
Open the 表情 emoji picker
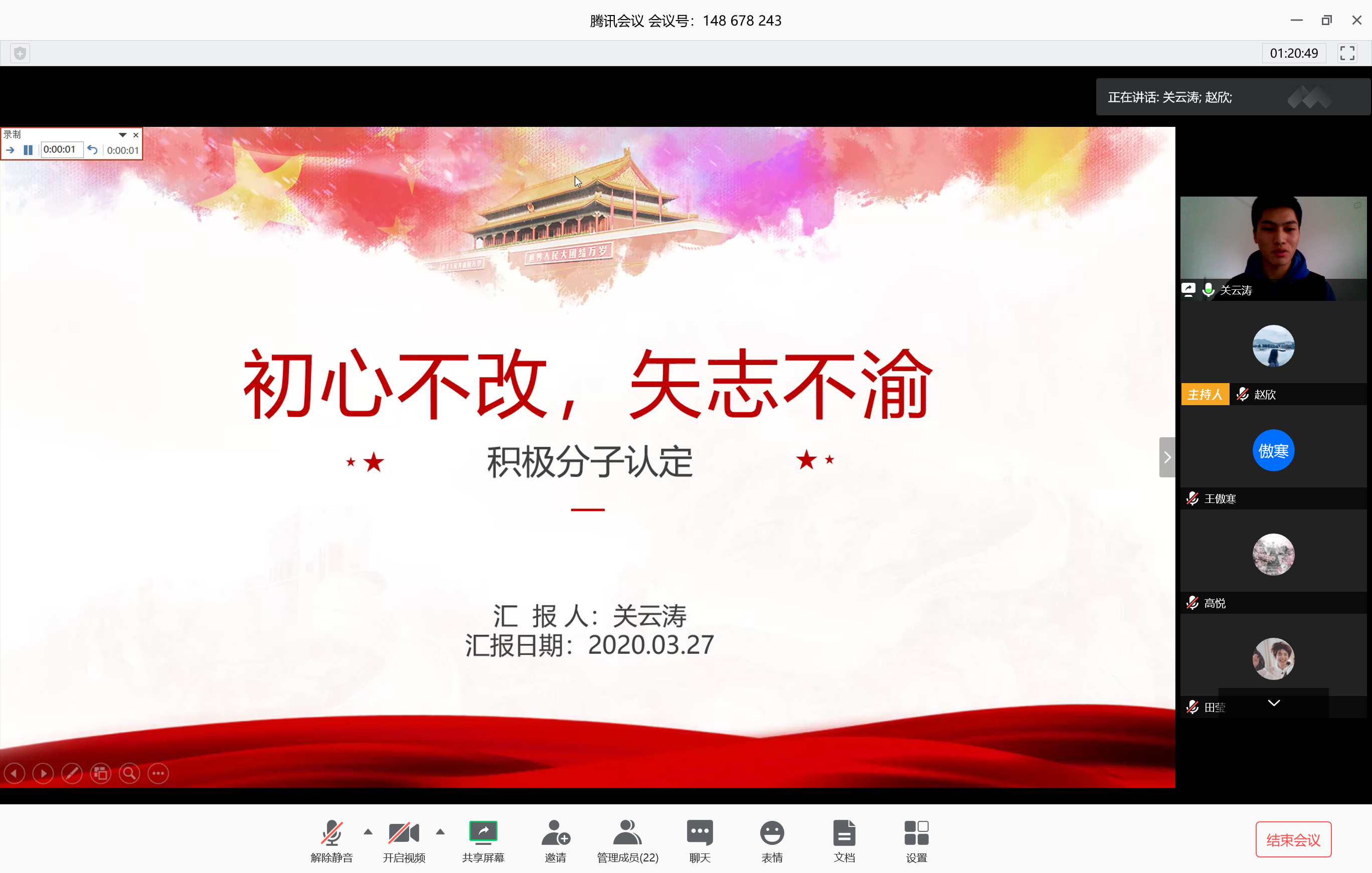(772, 834)
